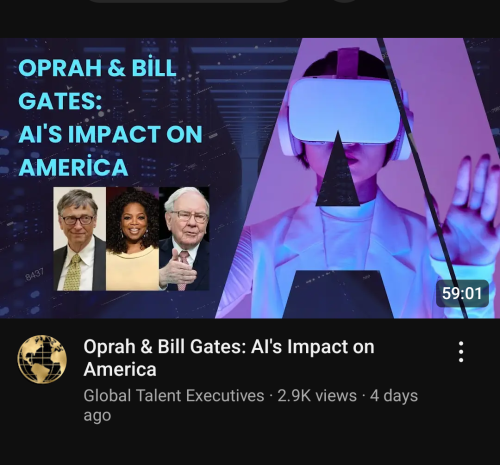The width and height of the screenshot is (500, 465).
Task: Open the "Oprah & Bill Gates: AI's Impact" title
Action: (x=229, y=358)
